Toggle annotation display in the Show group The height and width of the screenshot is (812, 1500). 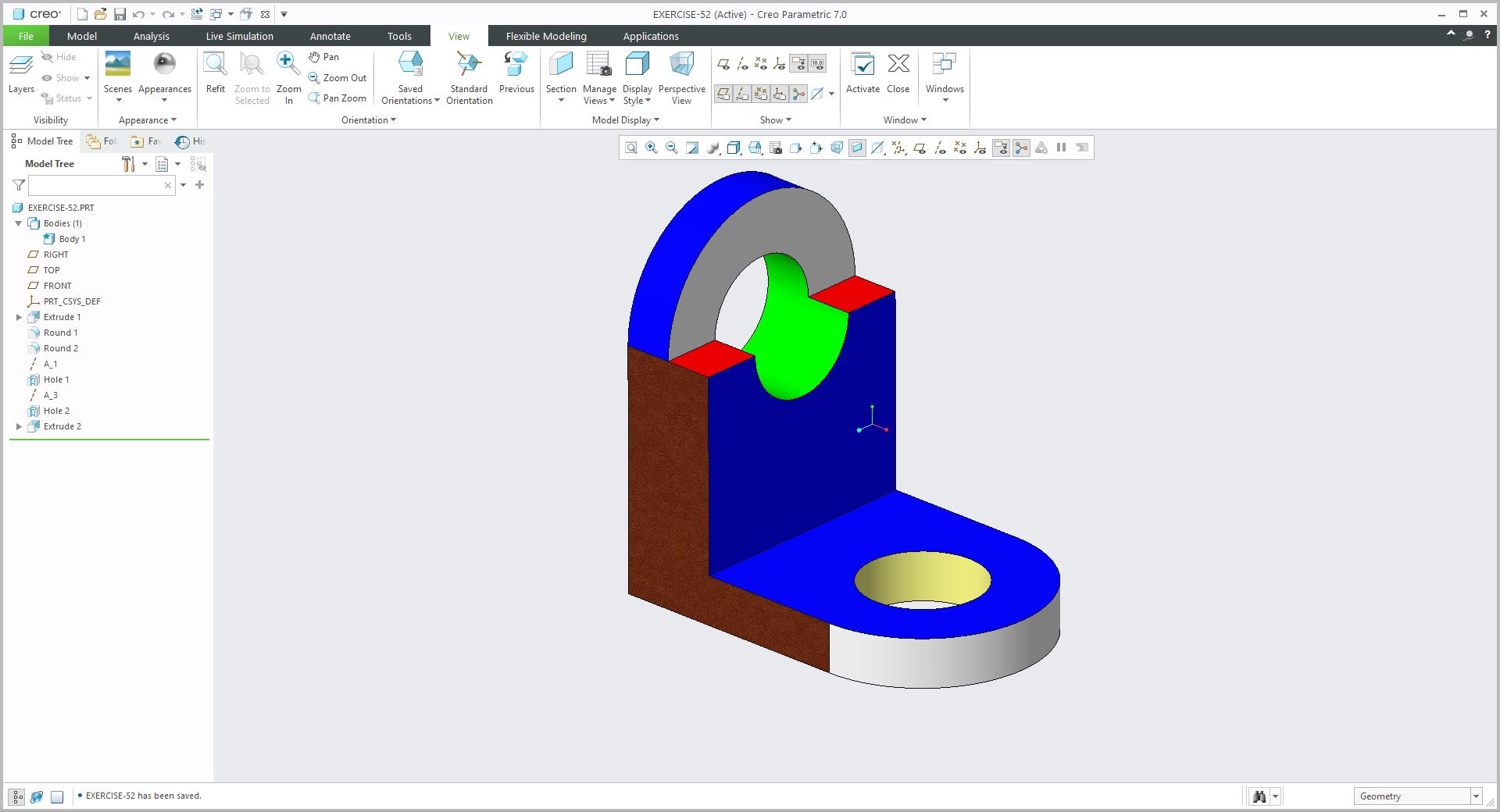798,64
